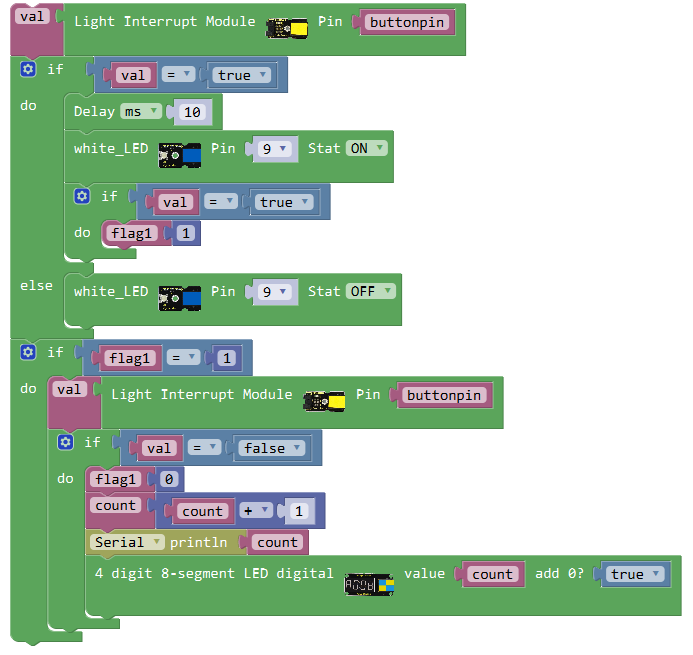
Task: Select buttonpin variable in top Light Interrupt block
Action: click(x=407, y=22)
